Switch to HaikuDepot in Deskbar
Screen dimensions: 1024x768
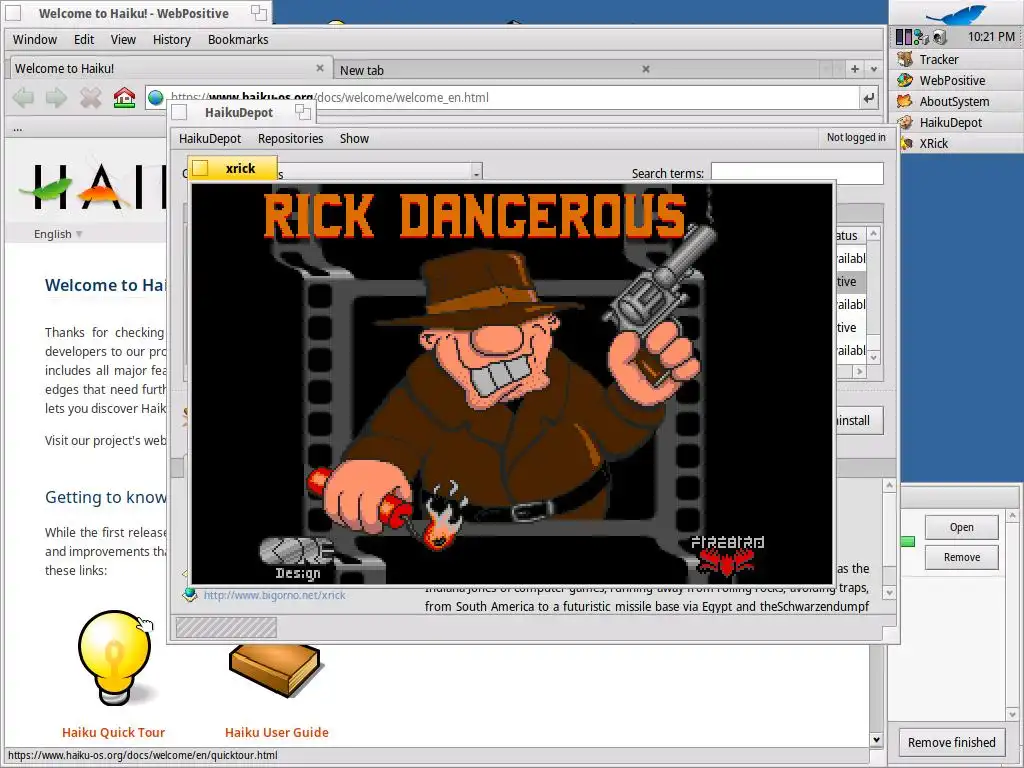click(956, 122)
